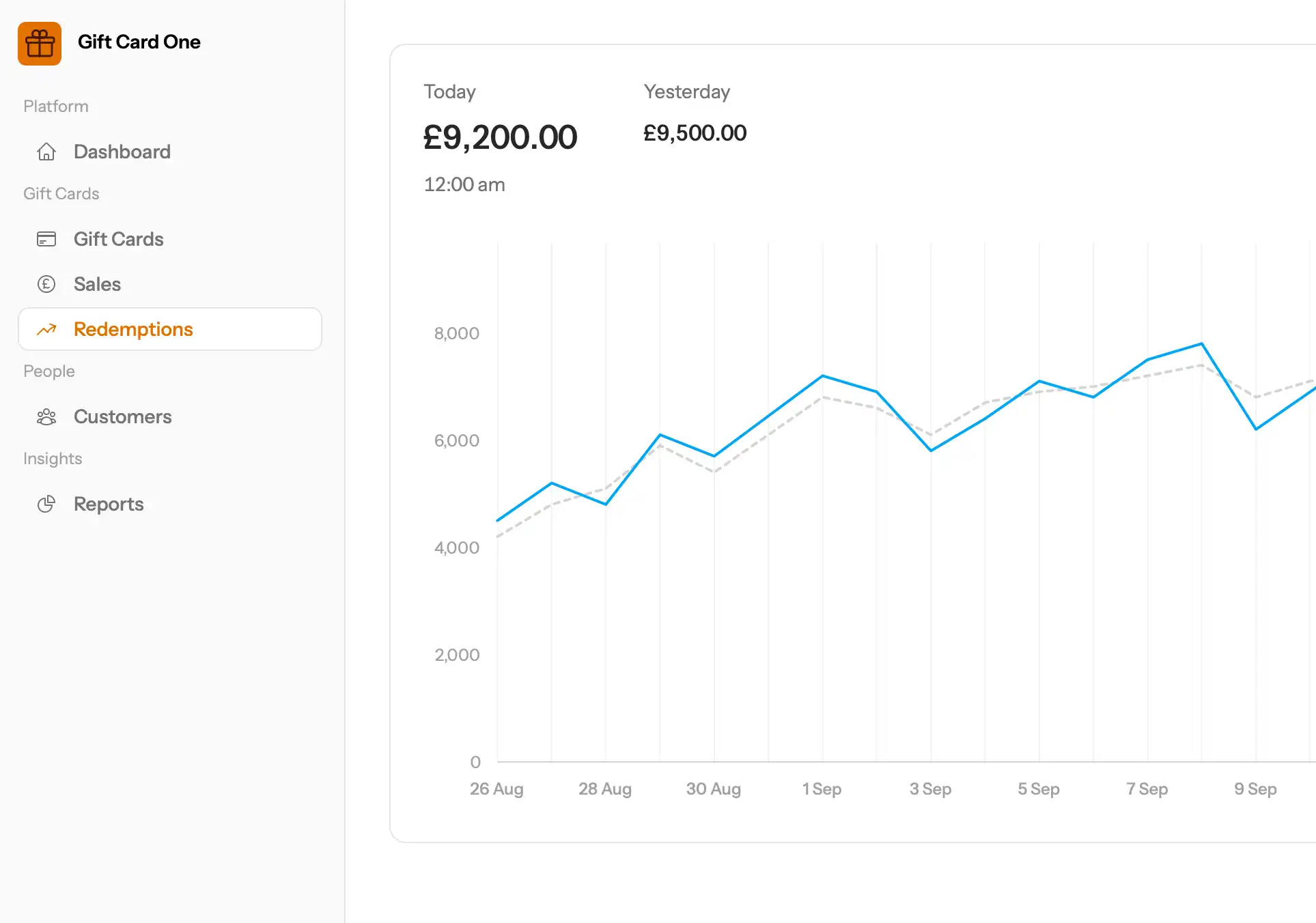Navigate to the Customers page
This screenshot has height=923, width=1316.
pyautogui.click(x=123, y=416)
